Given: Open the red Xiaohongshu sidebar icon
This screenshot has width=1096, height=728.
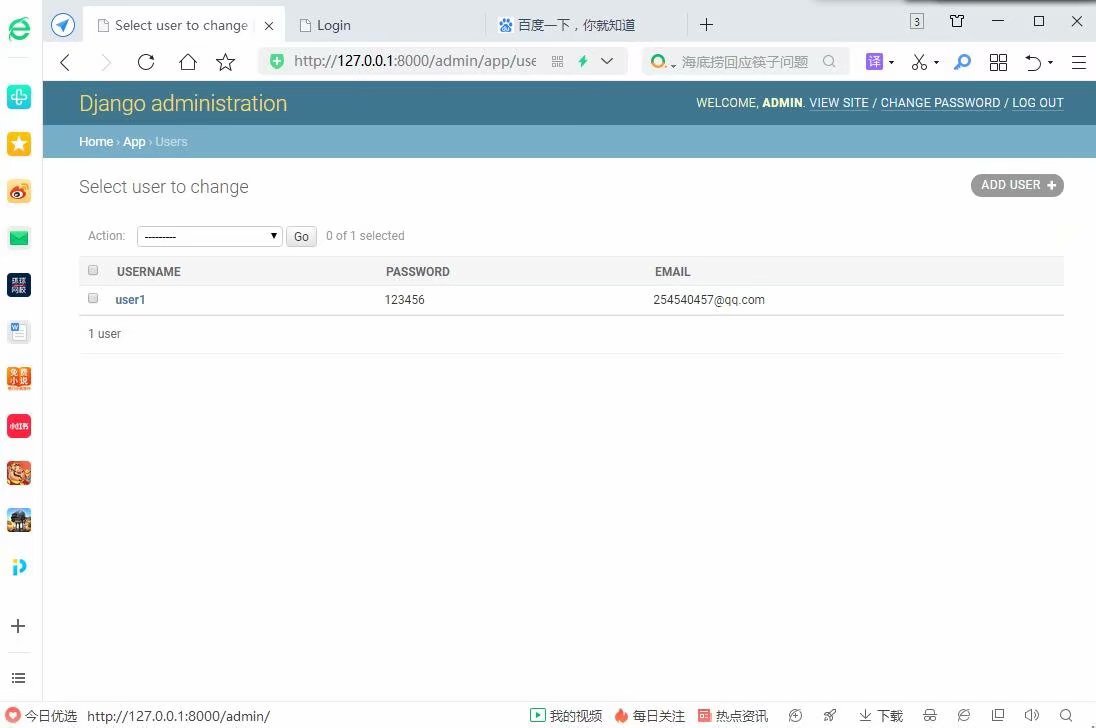Looking at the screenshot, I should (19, 425).
